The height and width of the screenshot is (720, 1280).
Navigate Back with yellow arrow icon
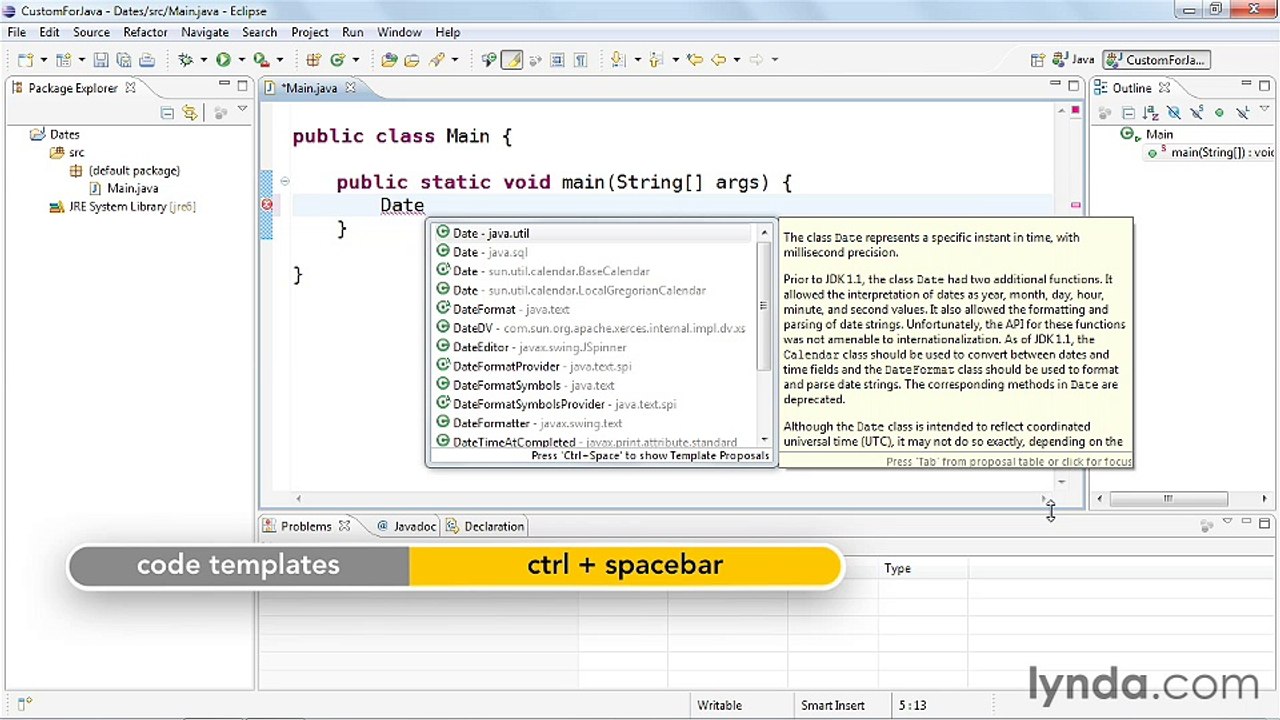click(x=719, y=60)
